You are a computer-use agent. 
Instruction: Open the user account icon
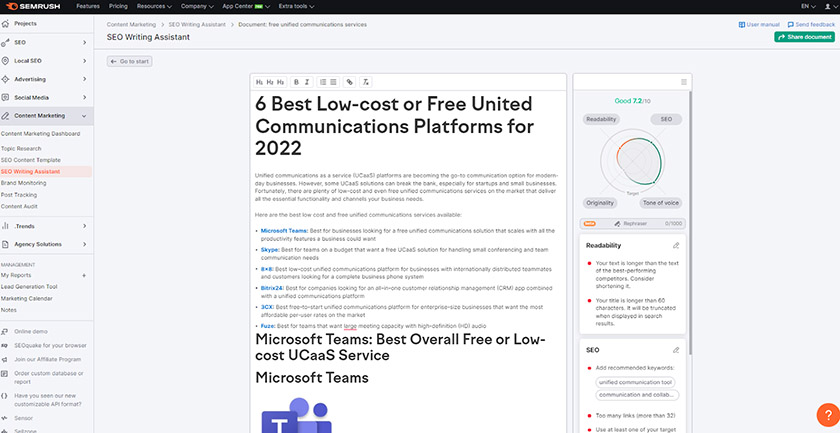(830, 6)
